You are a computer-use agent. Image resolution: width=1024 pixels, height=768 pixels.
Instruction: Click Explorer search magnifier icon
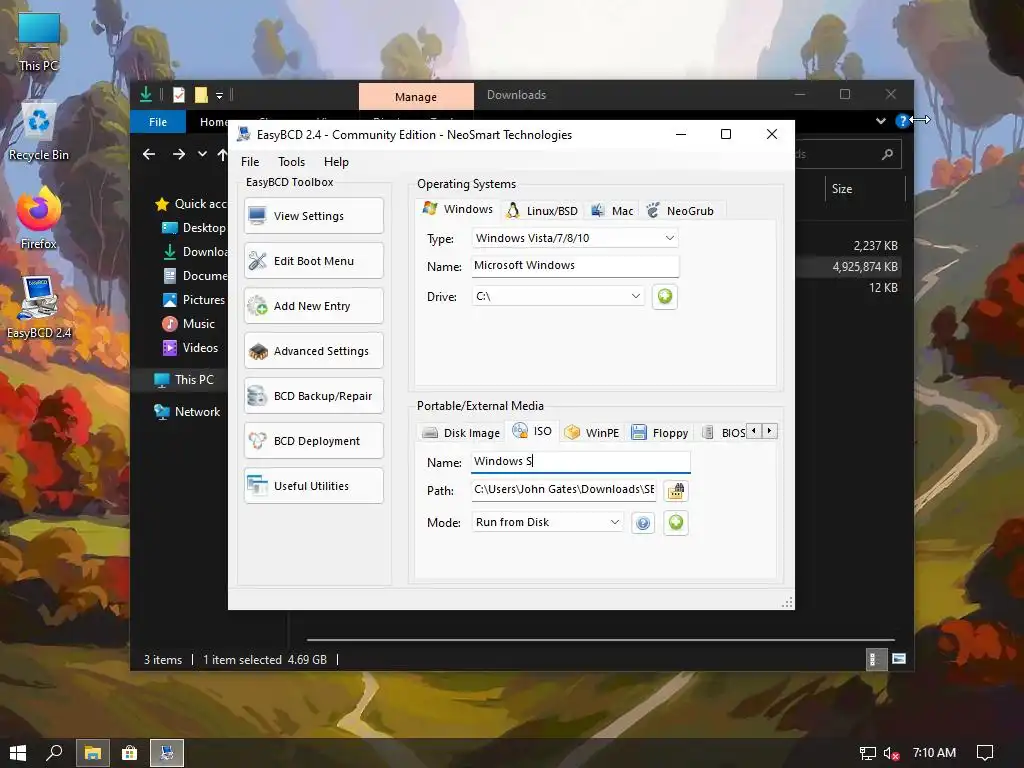tap(887, 154)
